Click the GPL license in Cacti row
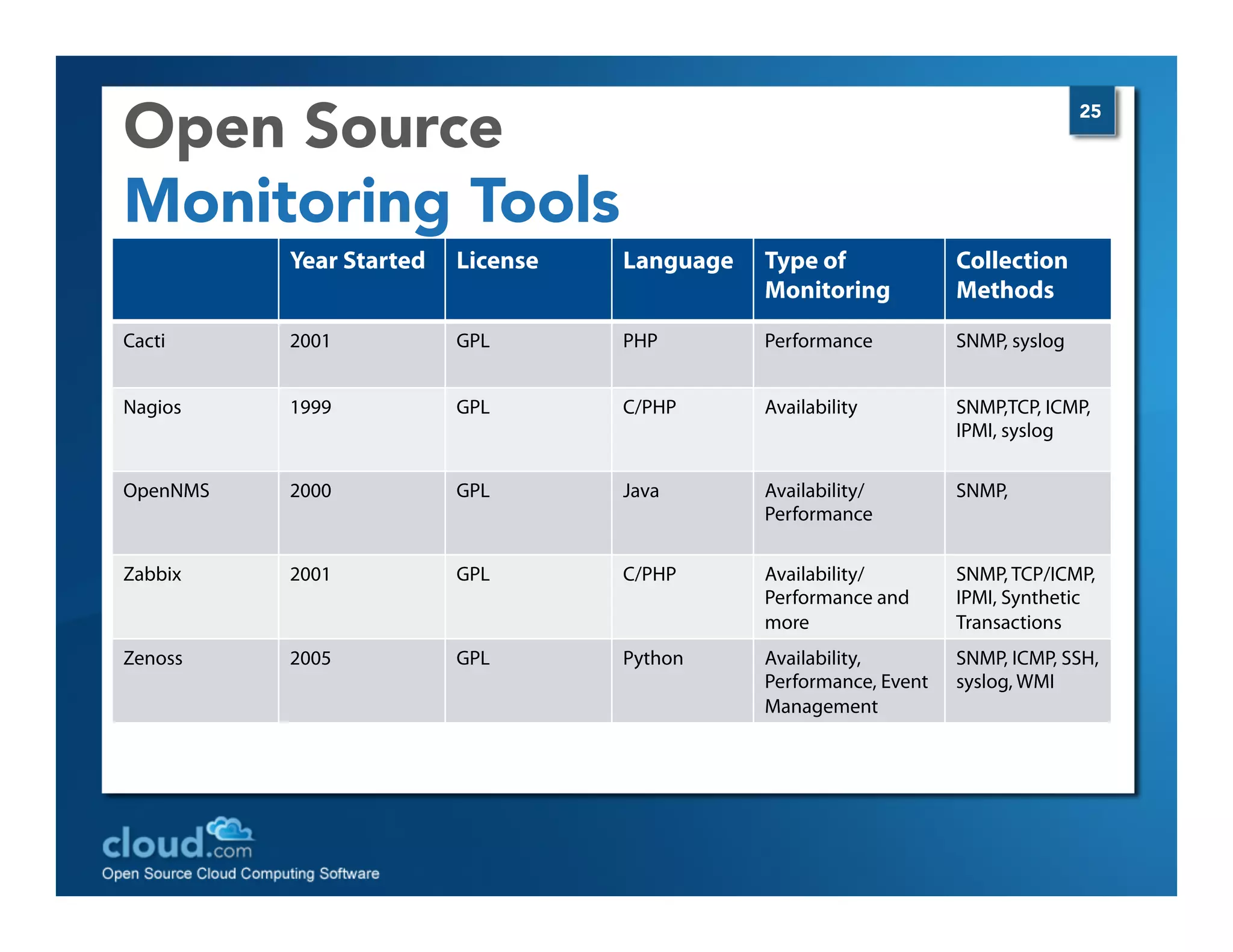This screenshot has width=1233, height=952. [473, 341]
